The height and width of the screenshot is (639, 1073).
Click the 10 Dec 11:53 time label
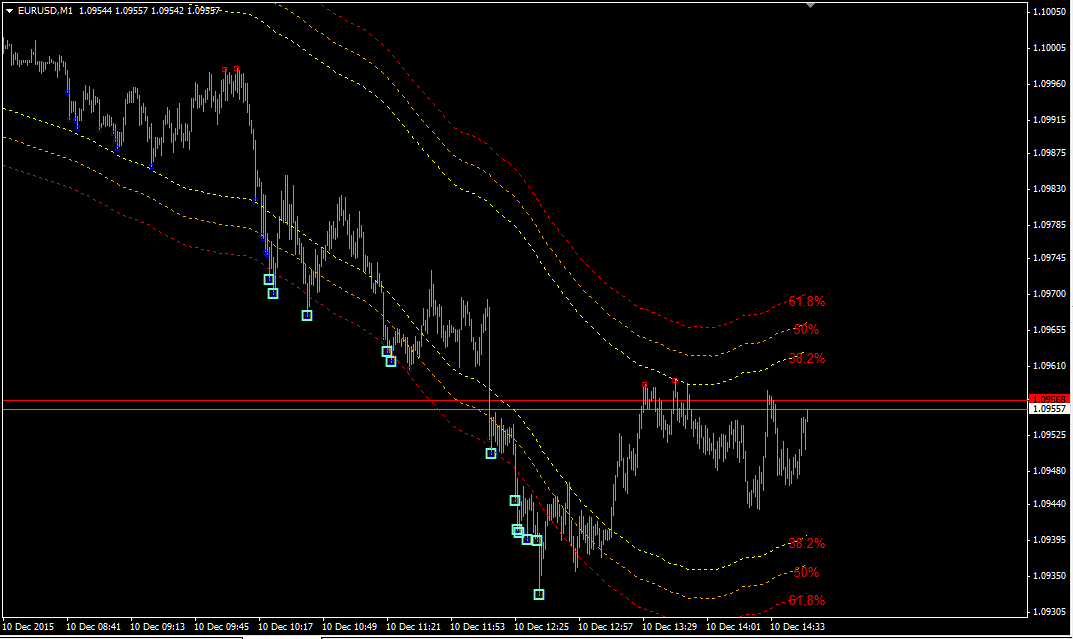(478, 627)
